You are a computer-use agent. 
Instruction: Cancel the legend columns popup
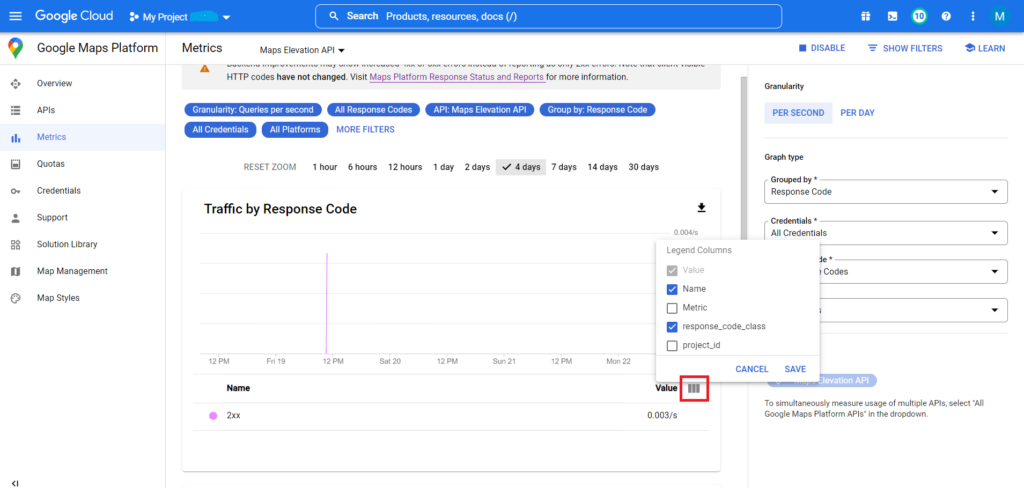(x=752, y=369)
